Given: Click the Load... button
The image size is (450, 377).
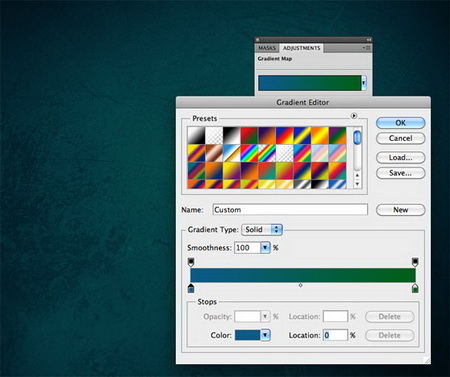Looking at the screenshot, I should point(401,157).
